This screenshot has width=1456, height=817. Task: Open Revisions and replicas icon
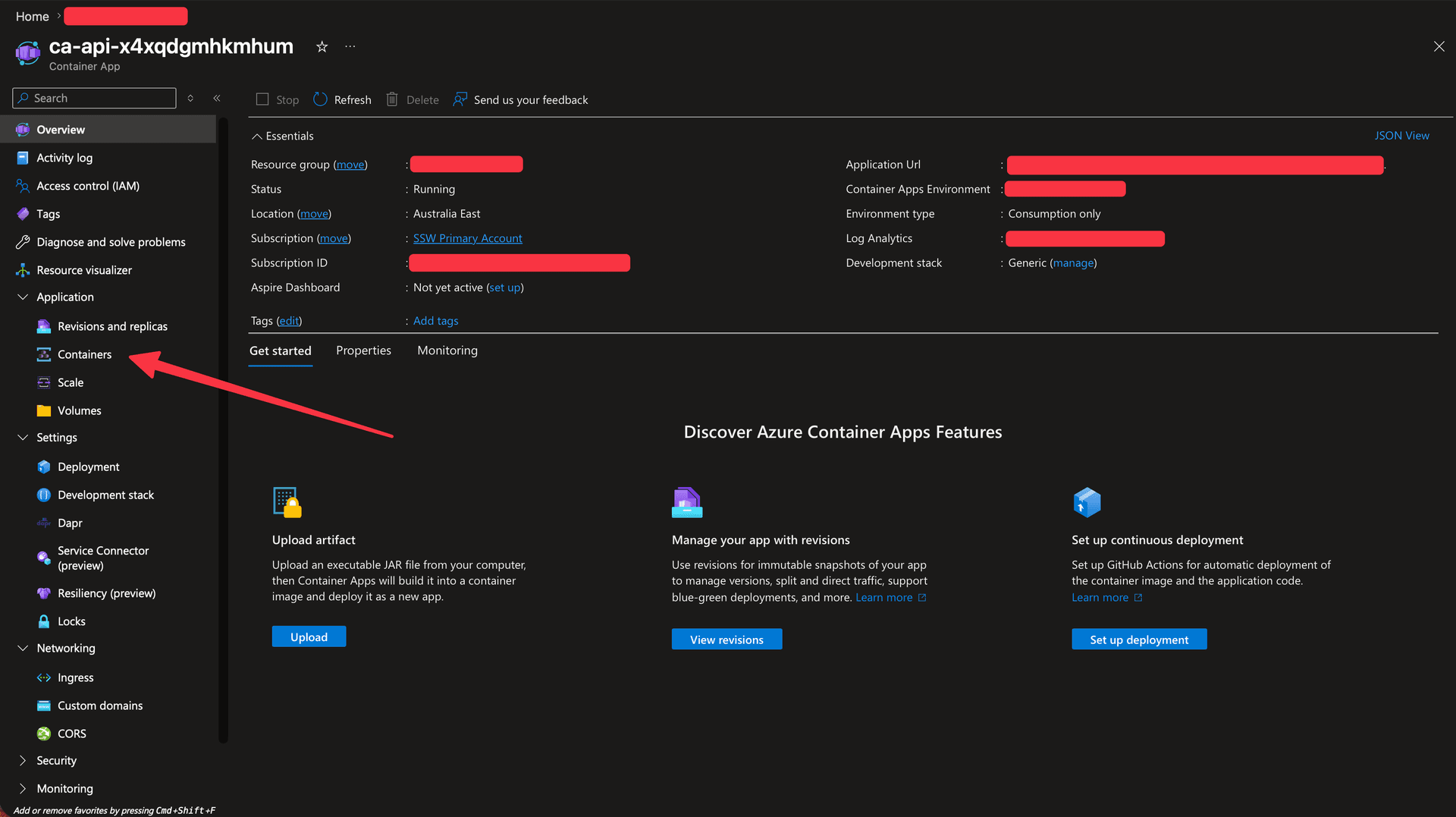point(44,326)
